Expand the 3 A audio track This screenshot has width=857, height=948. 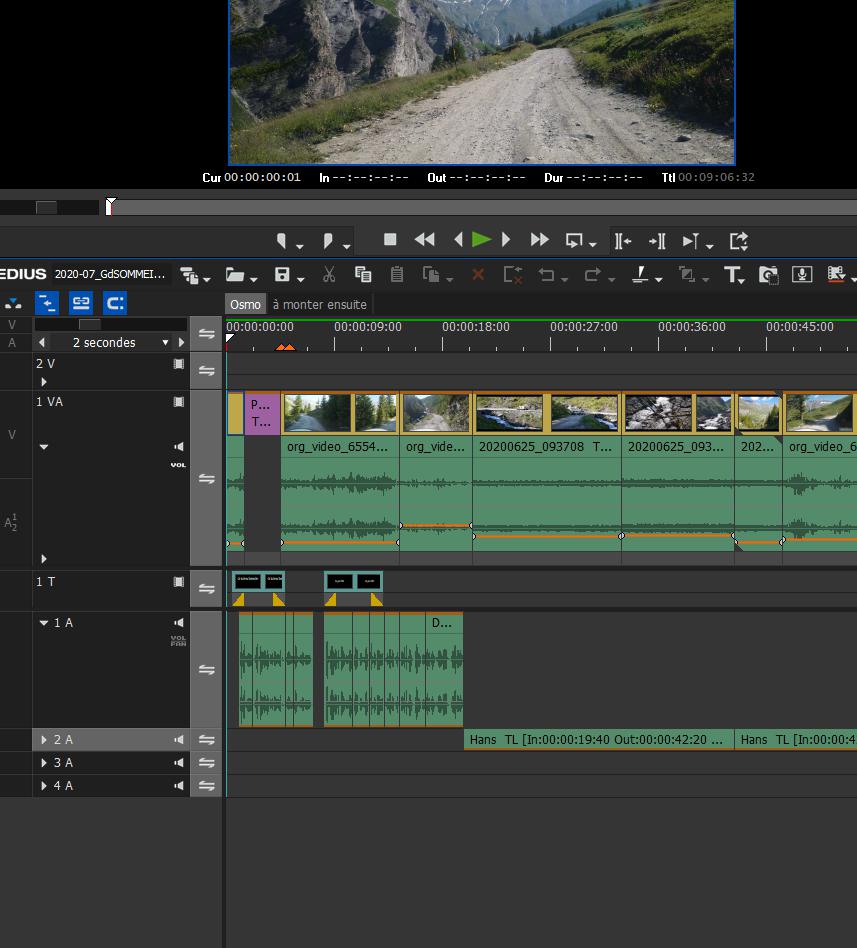(44, 763)
